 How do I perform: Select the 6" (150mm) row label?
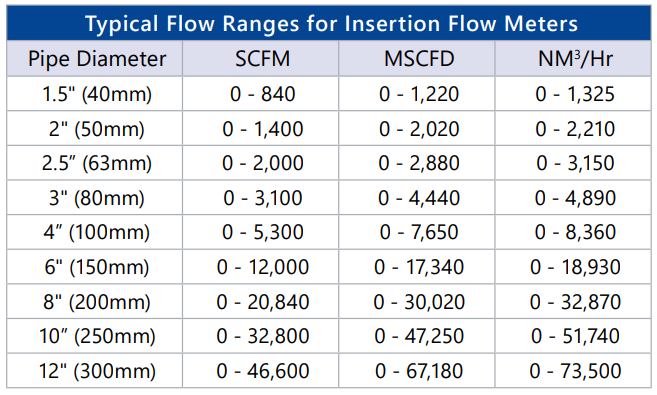click(97, 267)
